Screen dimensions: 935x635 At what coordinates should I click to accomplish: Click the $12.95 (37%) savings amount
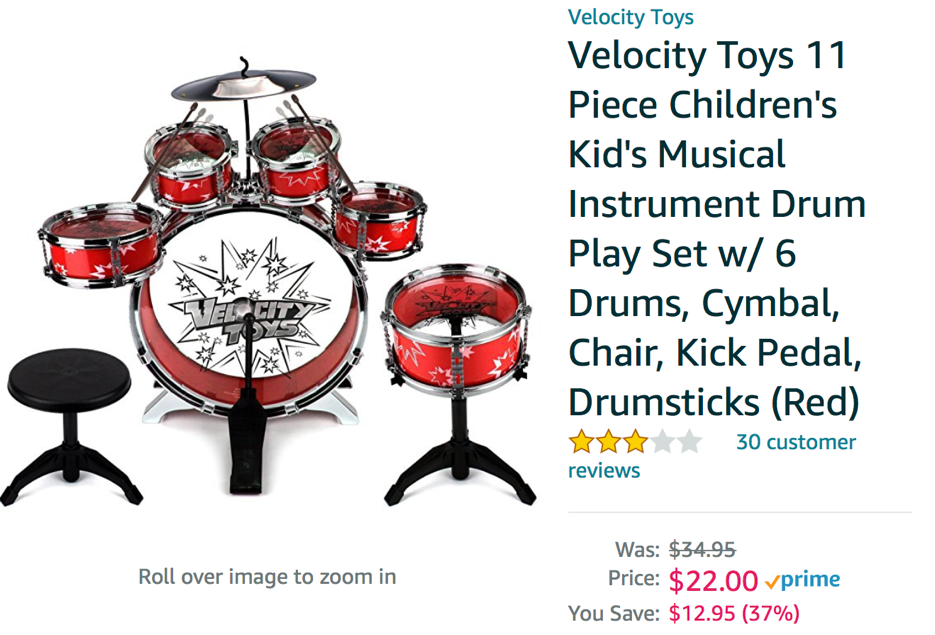(x=734, y=613)
